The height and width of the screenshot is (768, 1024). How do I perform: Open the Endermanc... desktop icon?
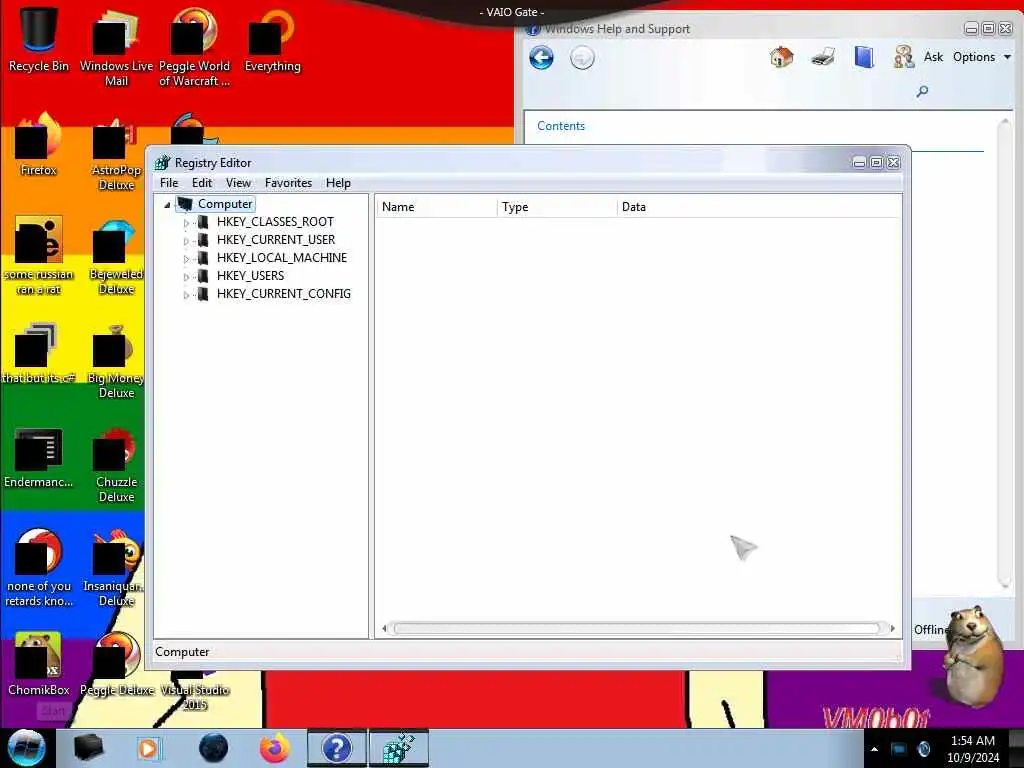(38, 457)
